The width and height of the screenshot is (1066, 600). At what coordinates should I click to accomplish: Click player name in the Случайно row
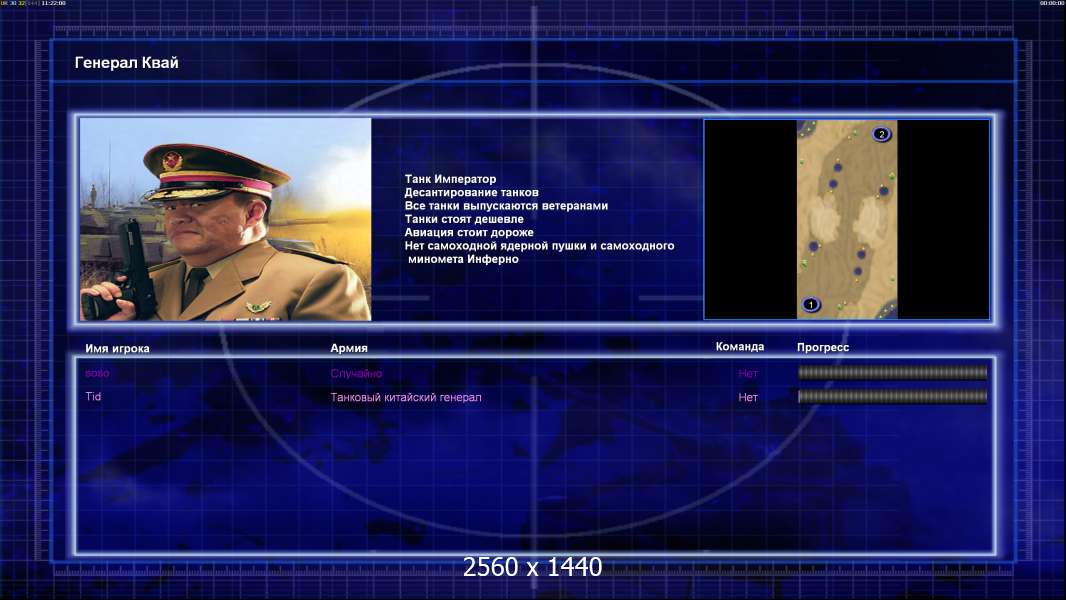point(97,373)
